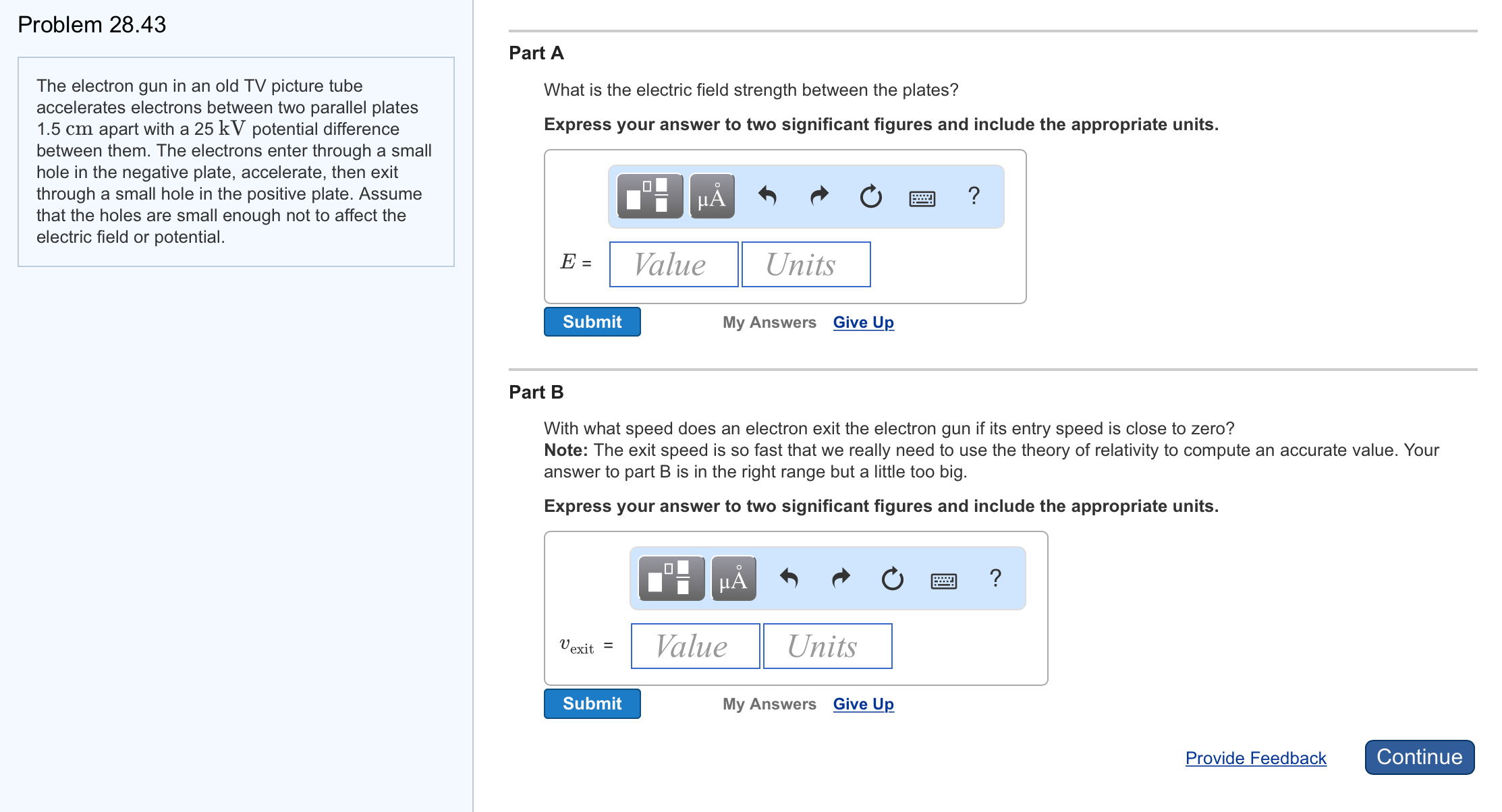1502x812 pixels.
Task: Click undo arrow in Part A toolbar
Action: click(768, 196)
